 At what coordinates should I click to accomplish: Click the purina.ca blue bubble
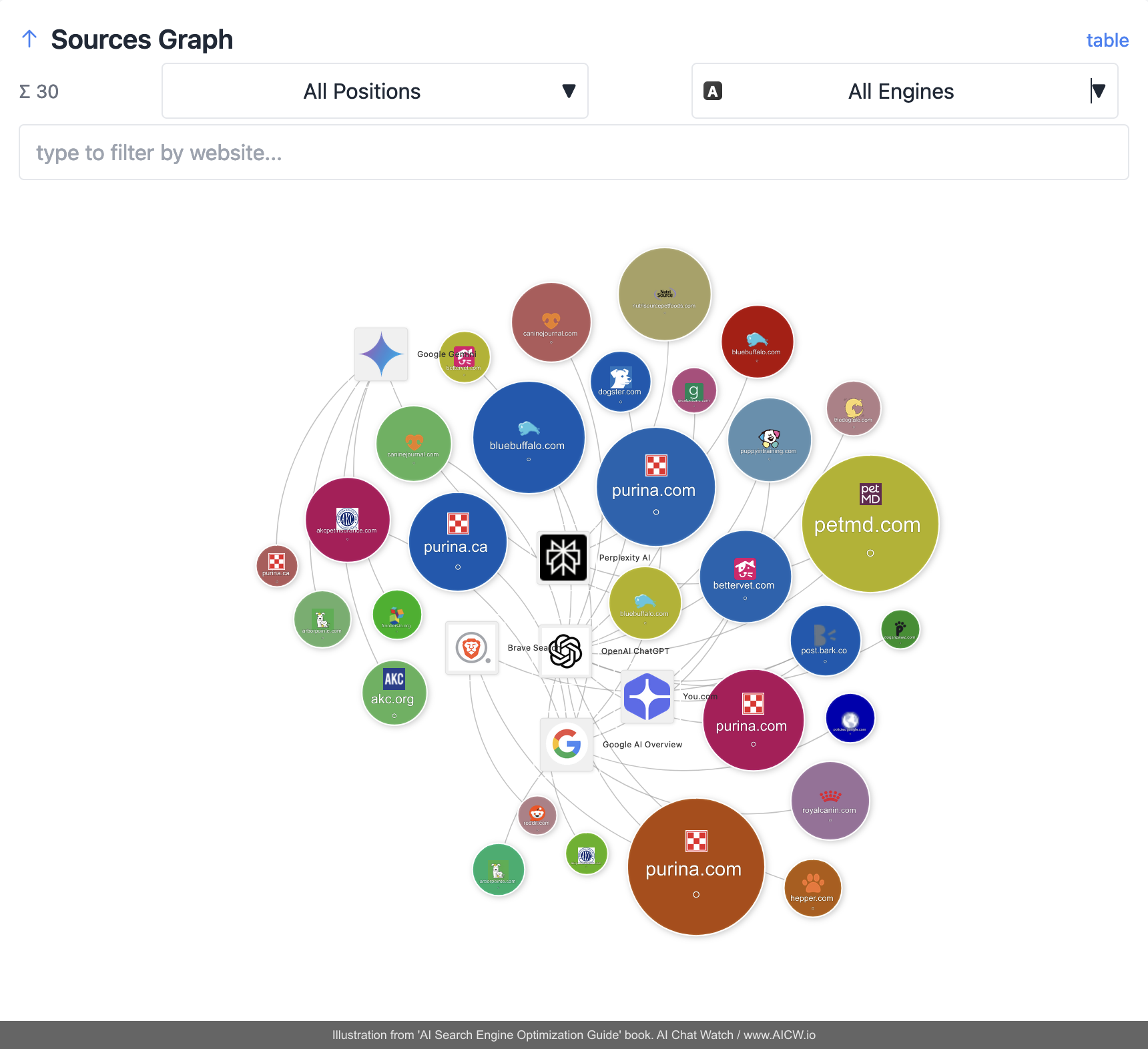point(457,542)
